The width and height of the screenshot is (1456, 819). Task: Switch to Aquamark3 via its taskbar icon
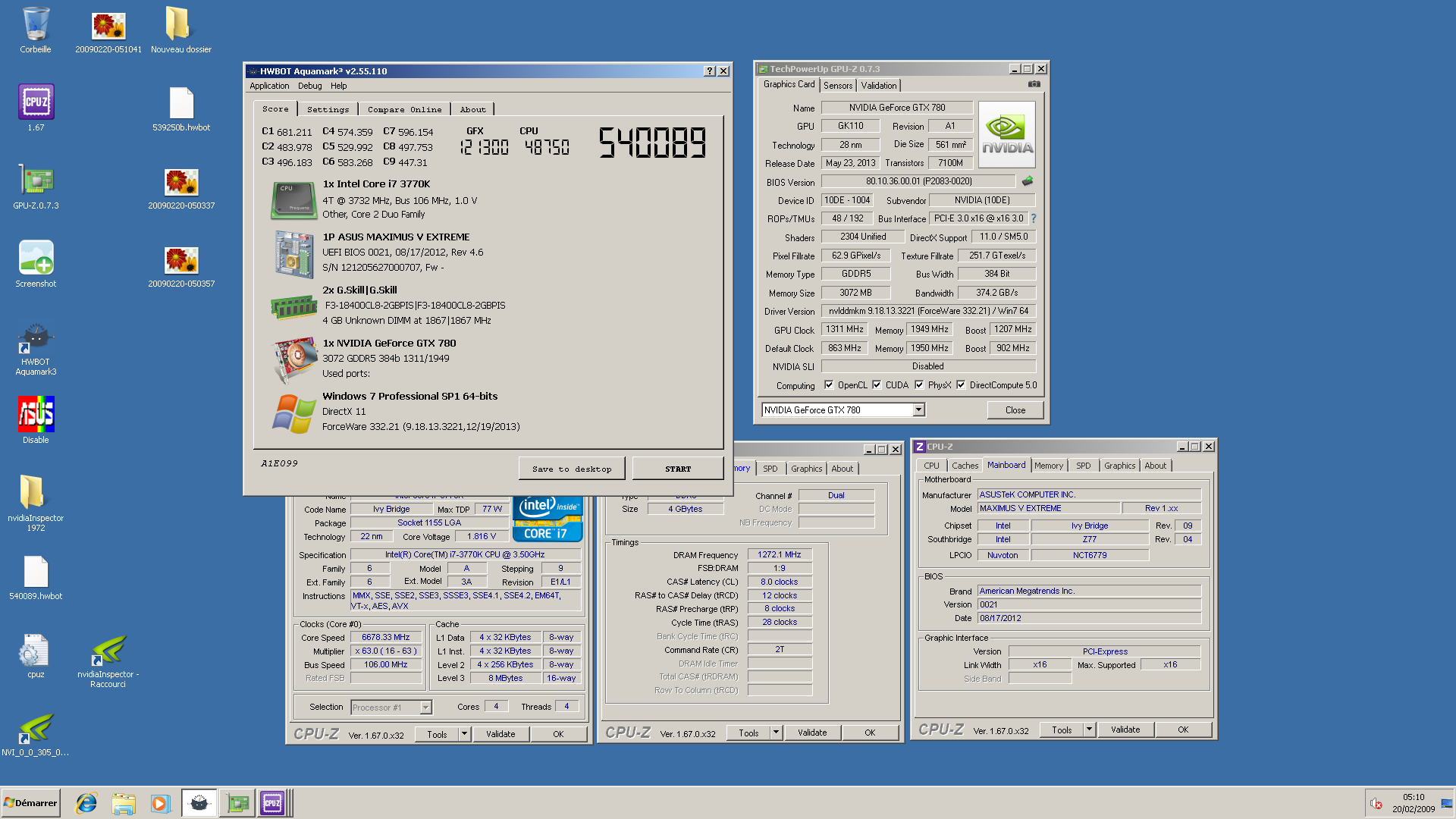pyautogui.click(x=199, y=803)
